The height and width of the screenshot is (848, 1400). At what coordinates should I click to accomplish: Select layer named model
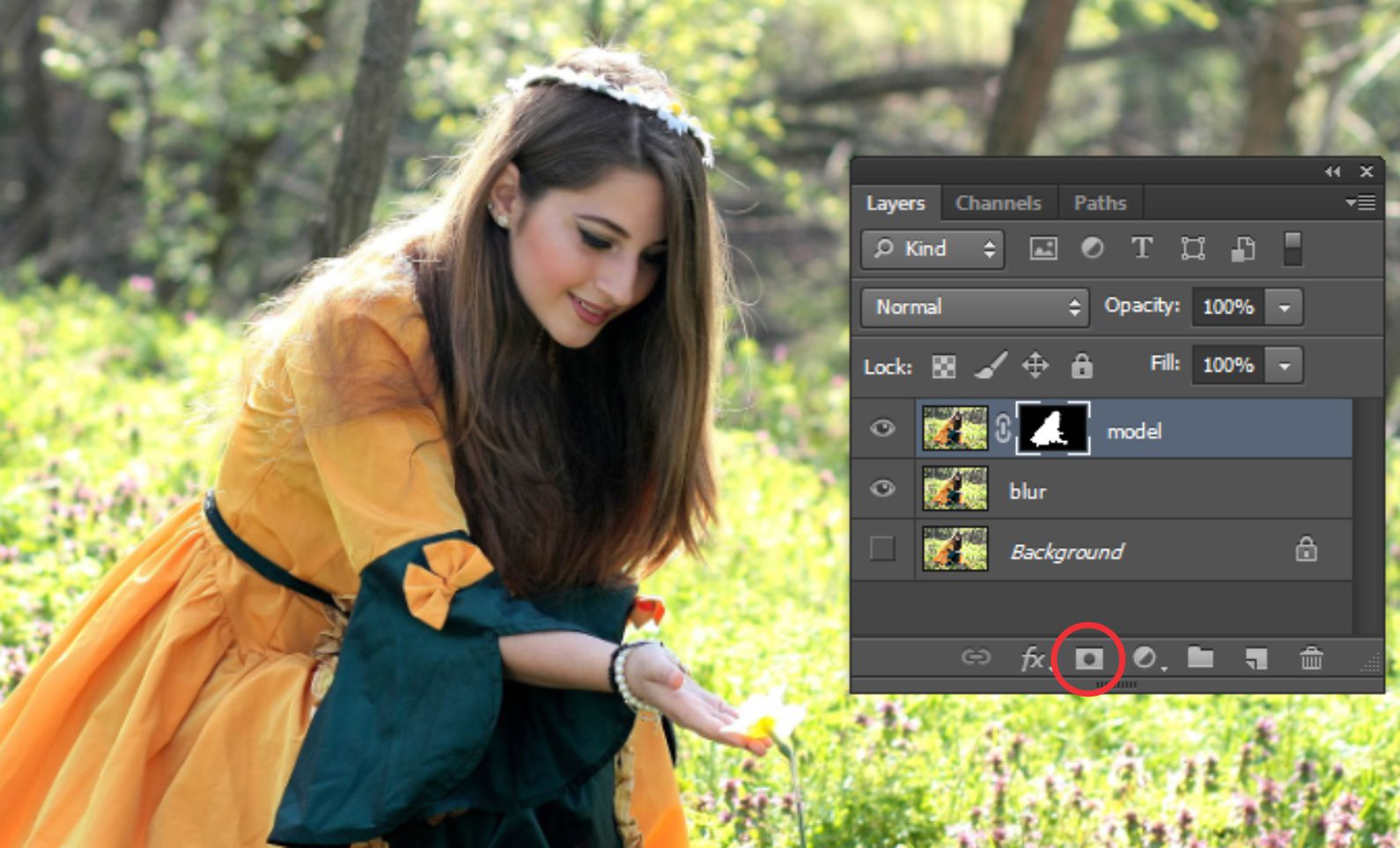[x=1133, y=431]
